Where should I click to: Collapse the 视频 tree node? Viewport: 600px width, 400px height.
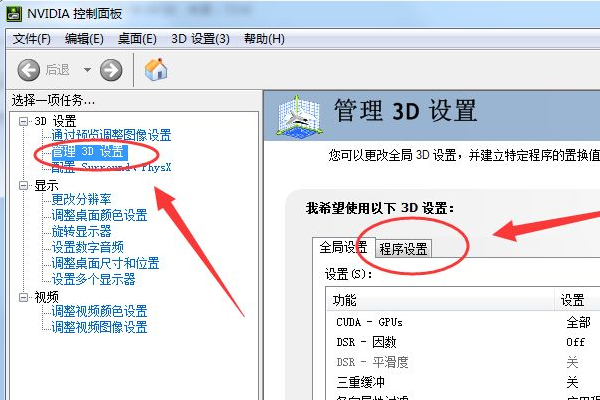click(24, 297)
